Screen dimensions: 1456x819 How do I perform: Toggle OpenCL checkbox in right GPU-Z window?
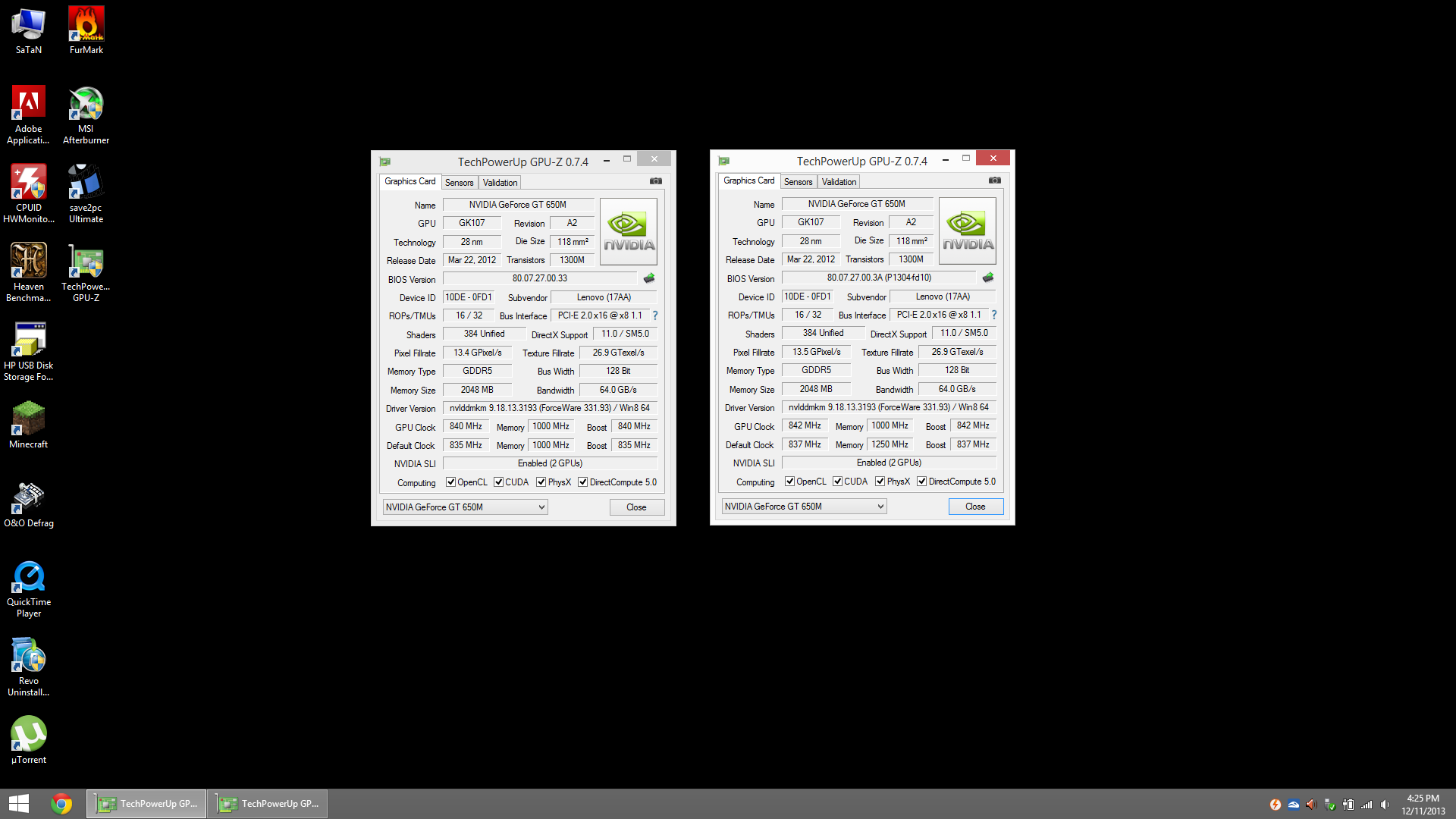point(789,482)
